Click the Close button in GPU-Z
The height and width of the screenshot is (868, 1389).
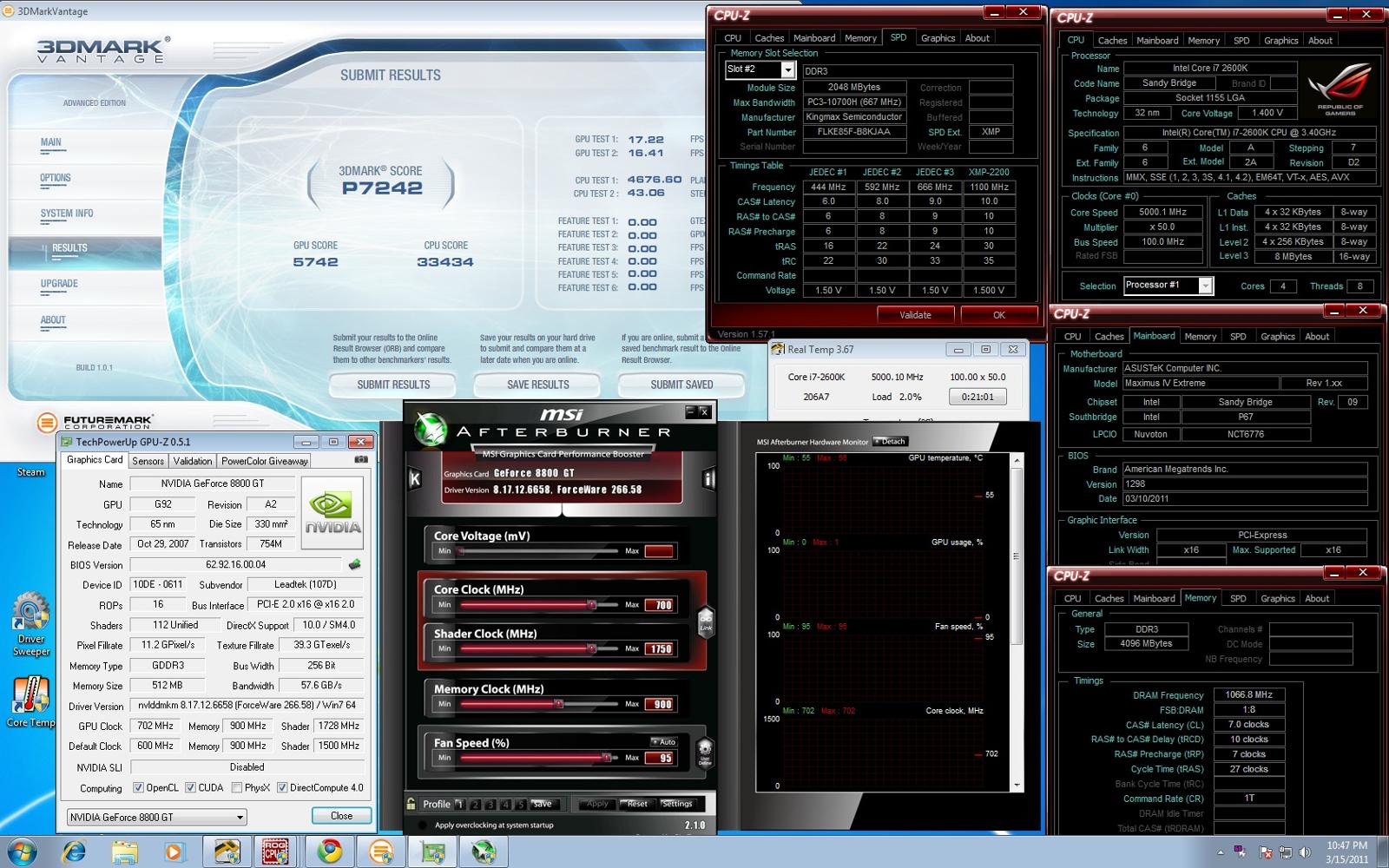(x=341, y=816)
